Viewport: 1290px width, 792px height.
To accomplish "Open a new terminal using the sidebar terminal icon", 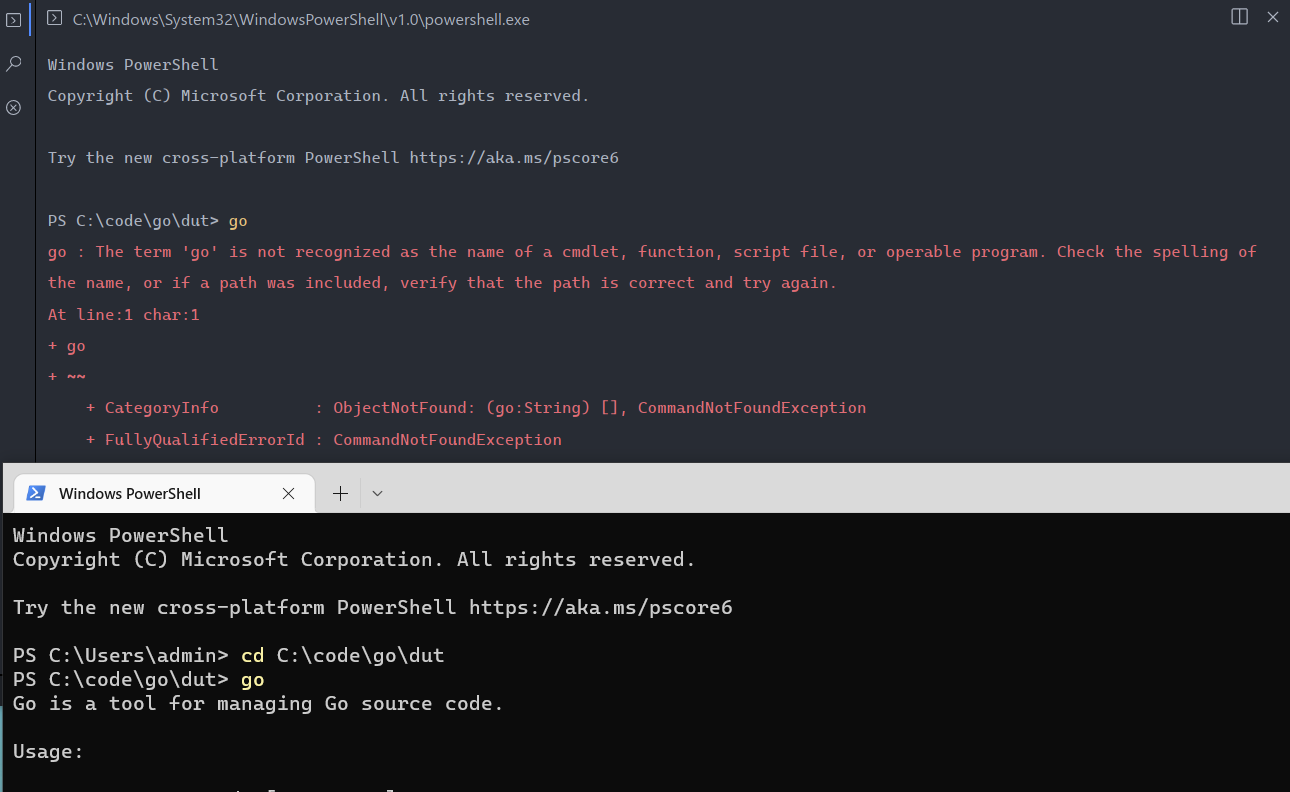I will (x=13, y=19).
